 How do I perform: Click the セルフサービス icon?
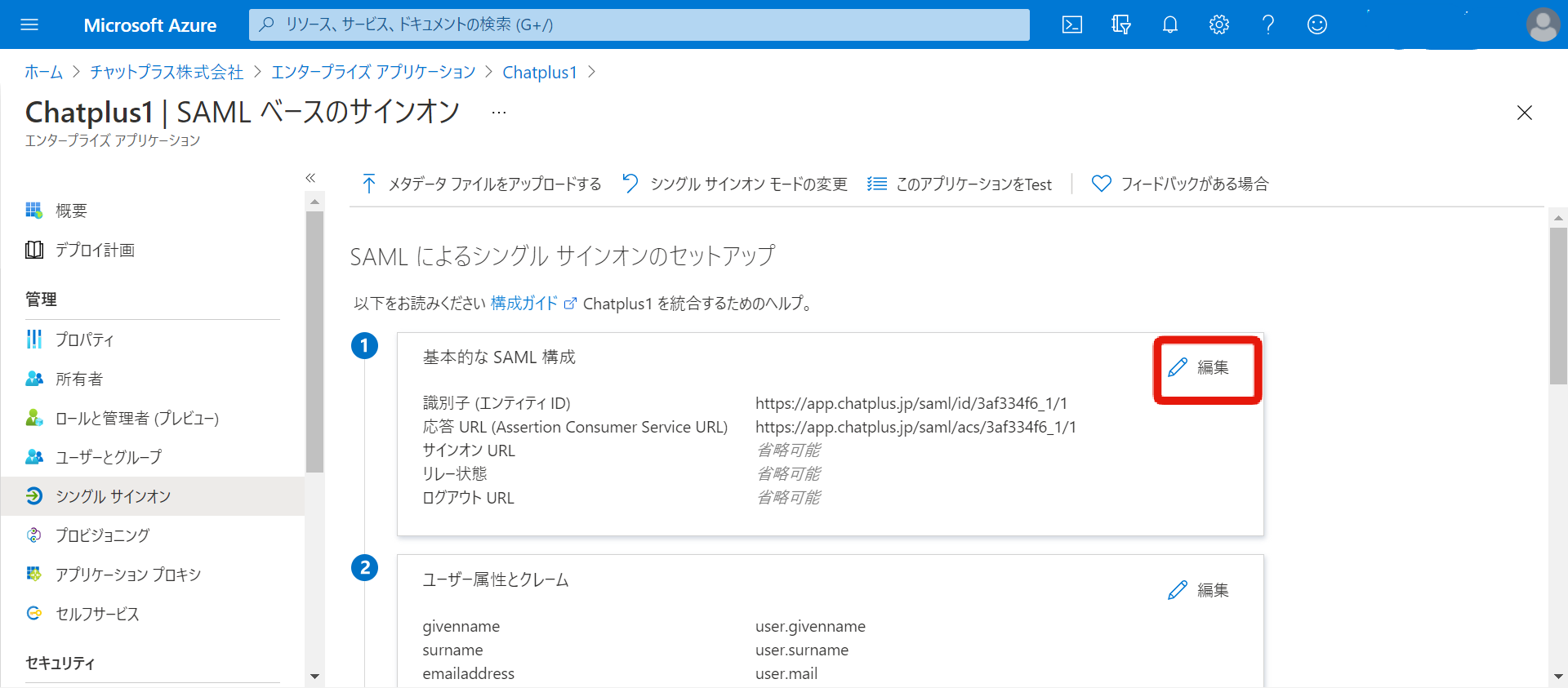(33, 614)
